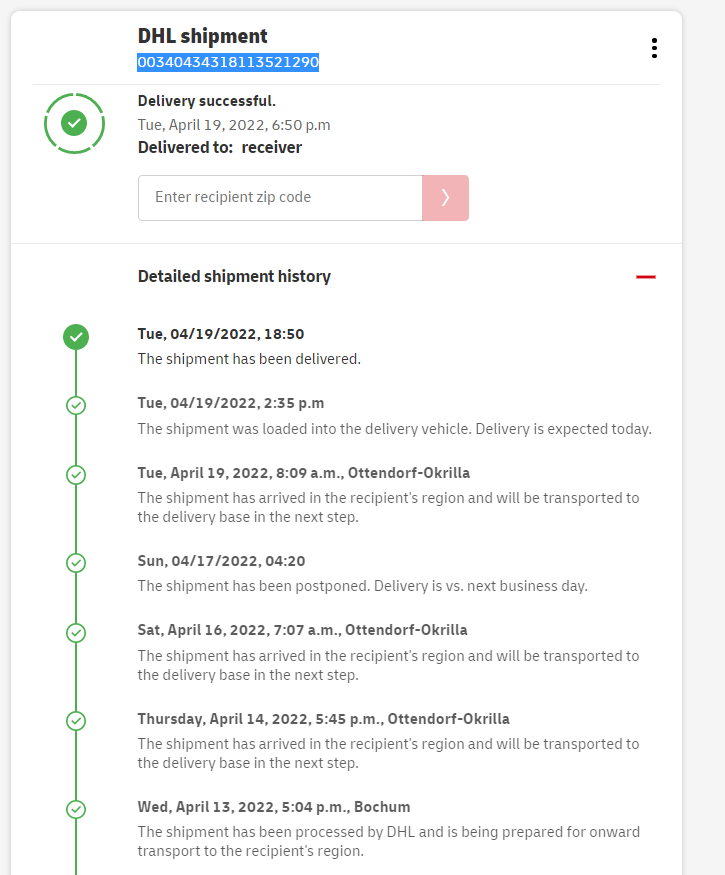725x875 pixels.
Task: Click the Thursday April 14 timeline checkmark
Action: click(x=76, y=720)
